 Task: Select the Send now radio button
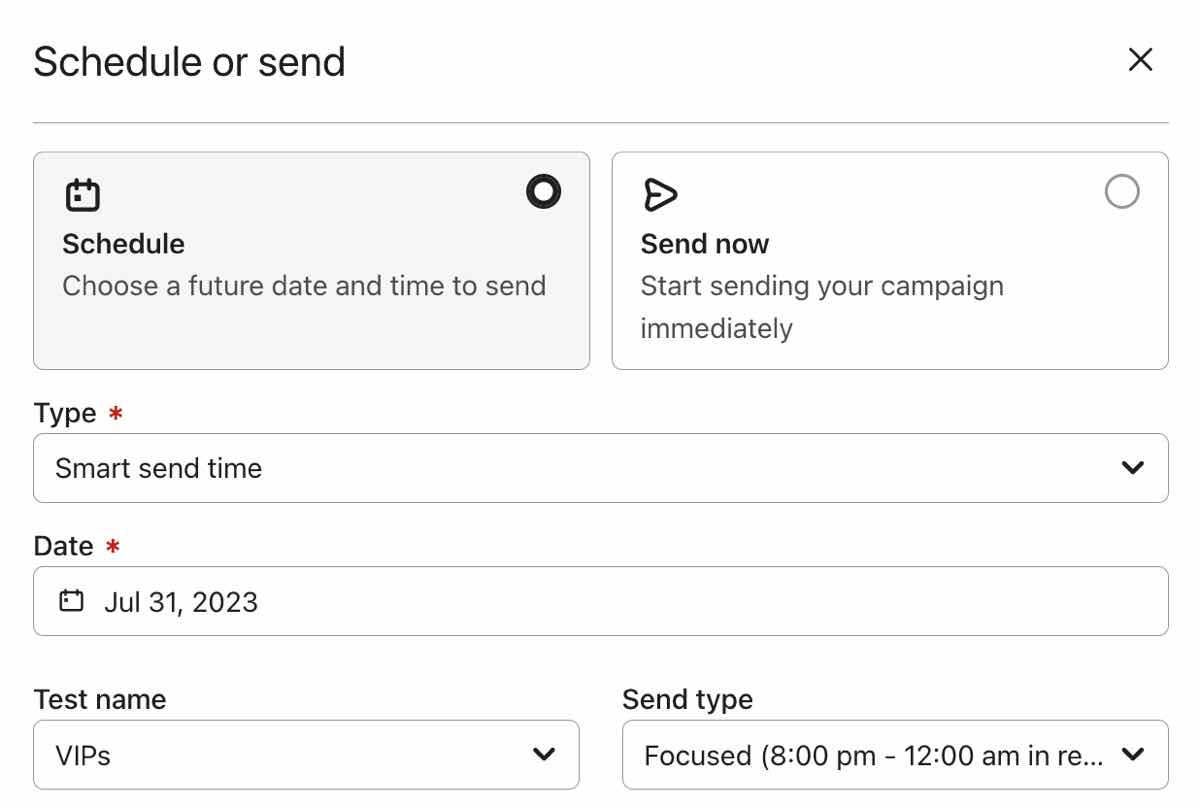point(1122,191)
